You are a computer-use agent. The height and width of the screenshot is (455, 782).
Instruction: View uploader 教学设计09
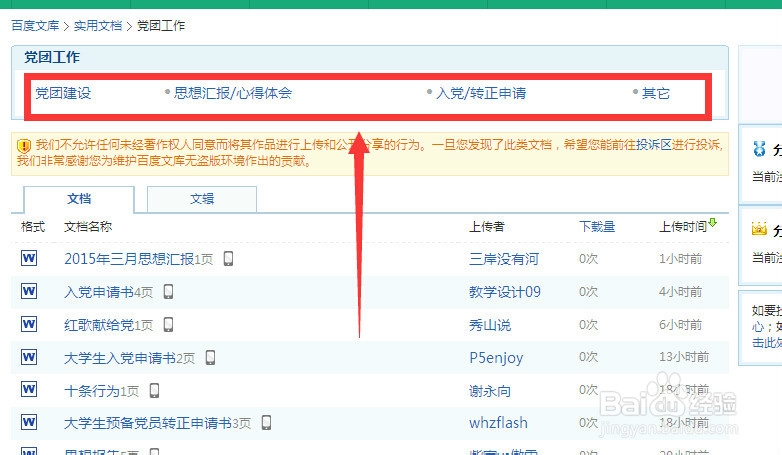point(505,292)
